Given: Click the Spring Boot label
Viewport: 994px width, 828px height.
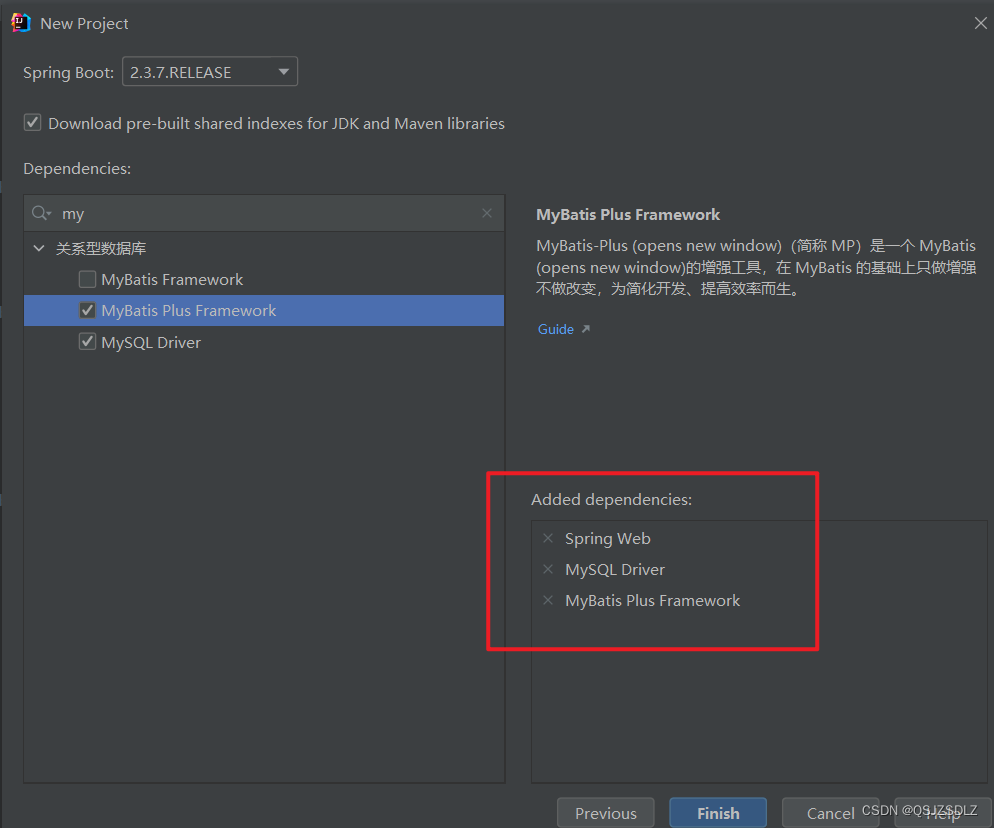Looking at the screenshot, I should (68, 72).
